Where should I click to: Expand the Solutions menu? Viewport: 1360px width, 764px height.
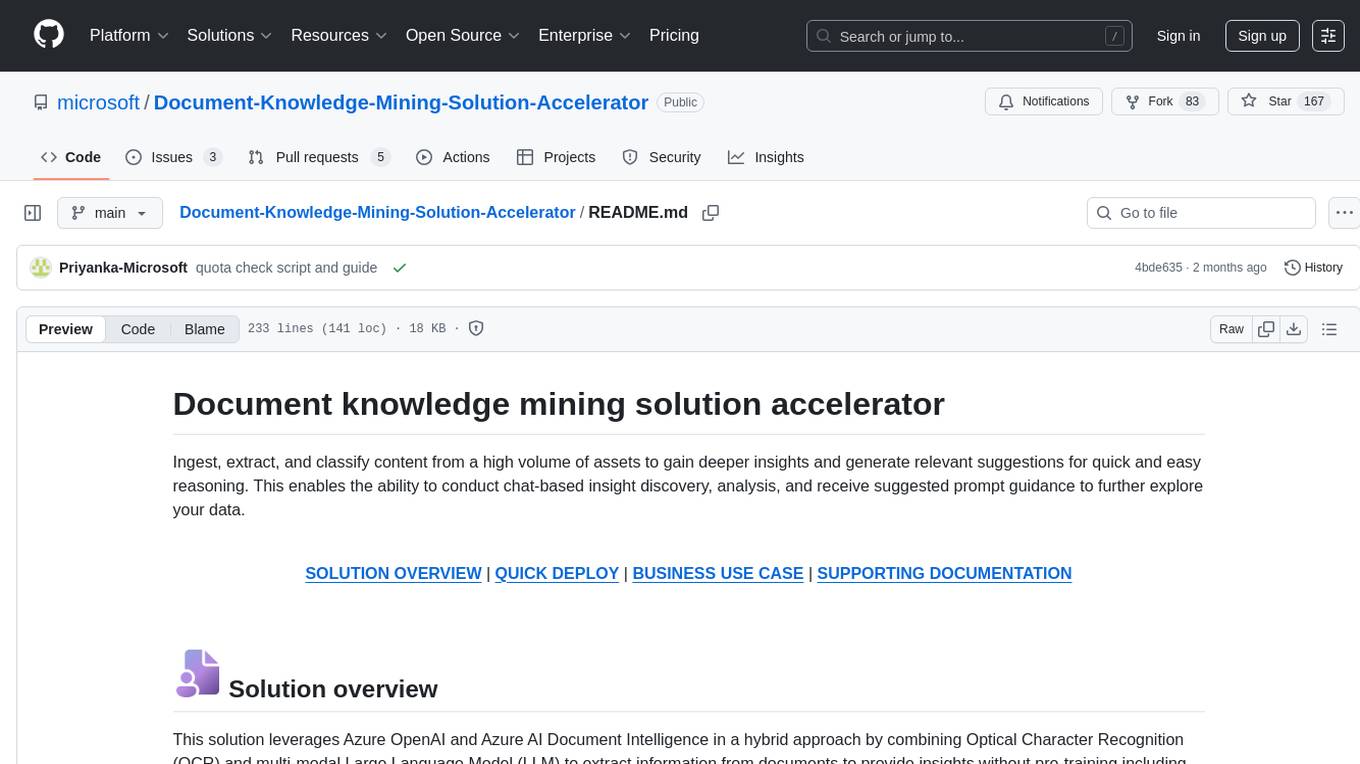point(230,35)
